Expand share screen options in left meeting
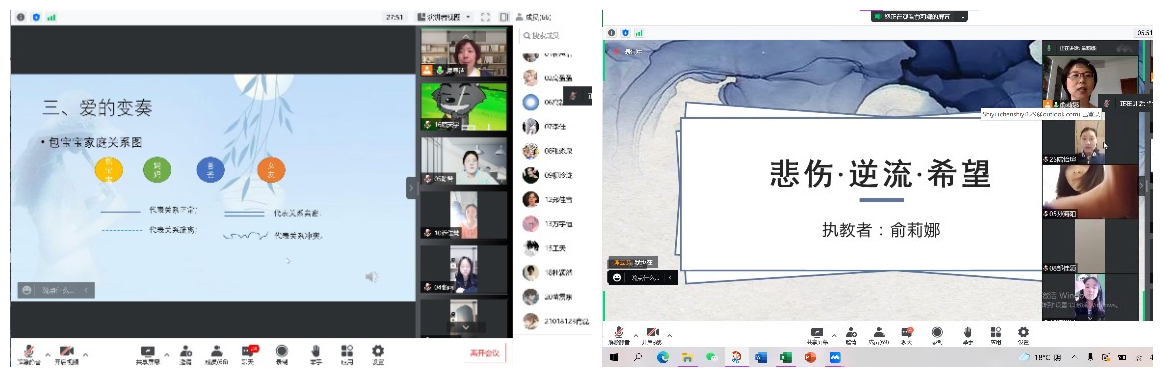 pyautogui.click(x=166, y=355)
